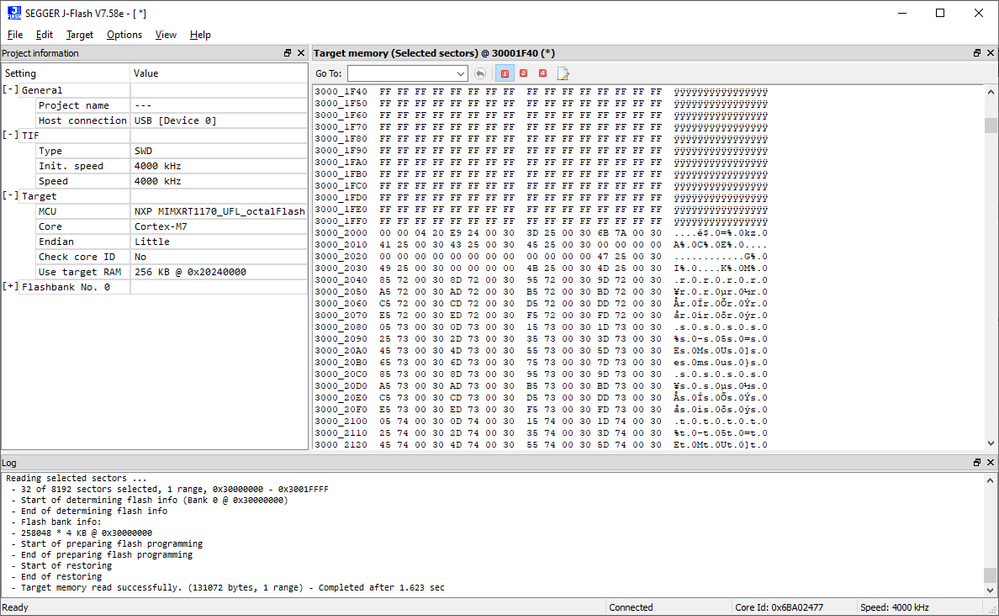Open the Help menu
999x616 pixels.
point(200,34)
